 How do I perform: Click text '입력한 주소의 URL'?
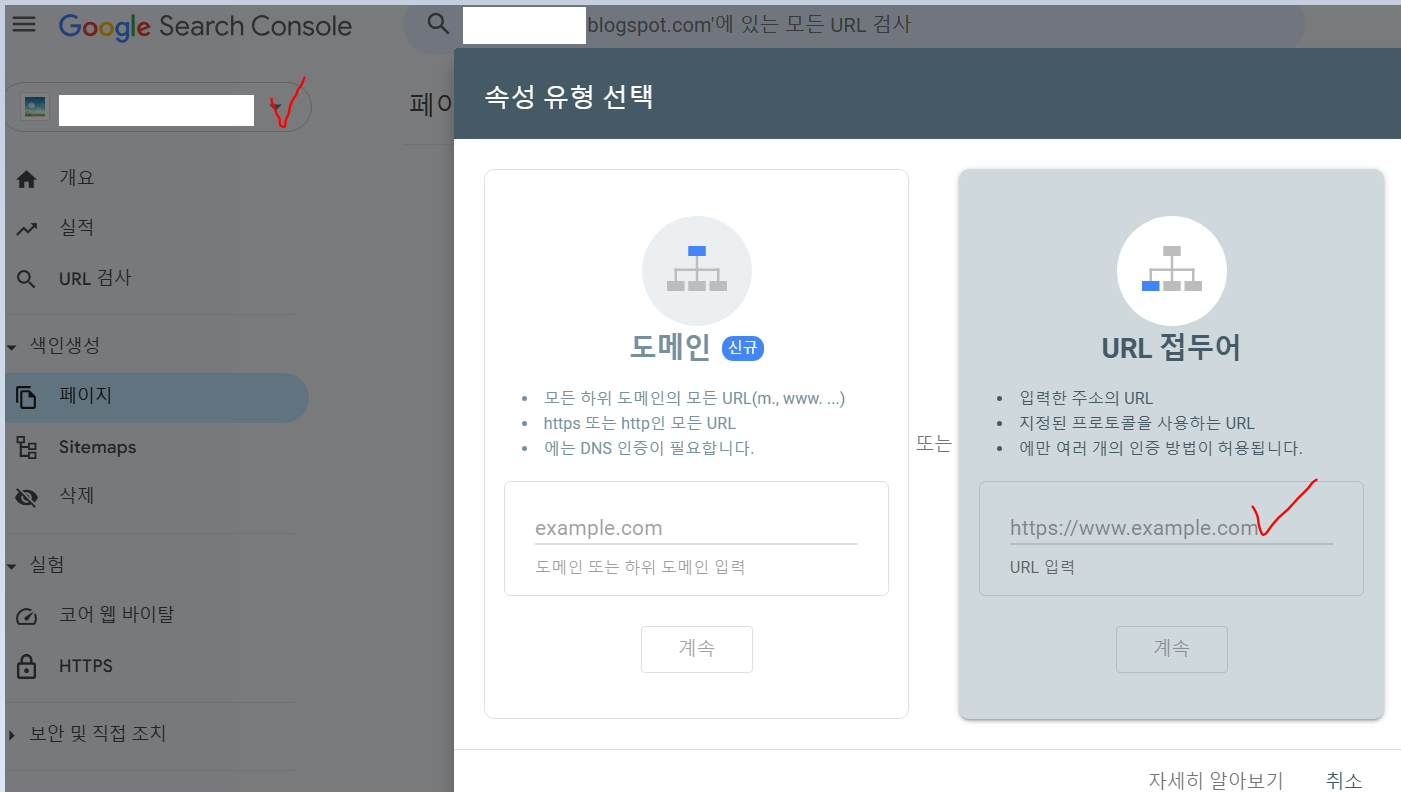(x=1086, y=398)
